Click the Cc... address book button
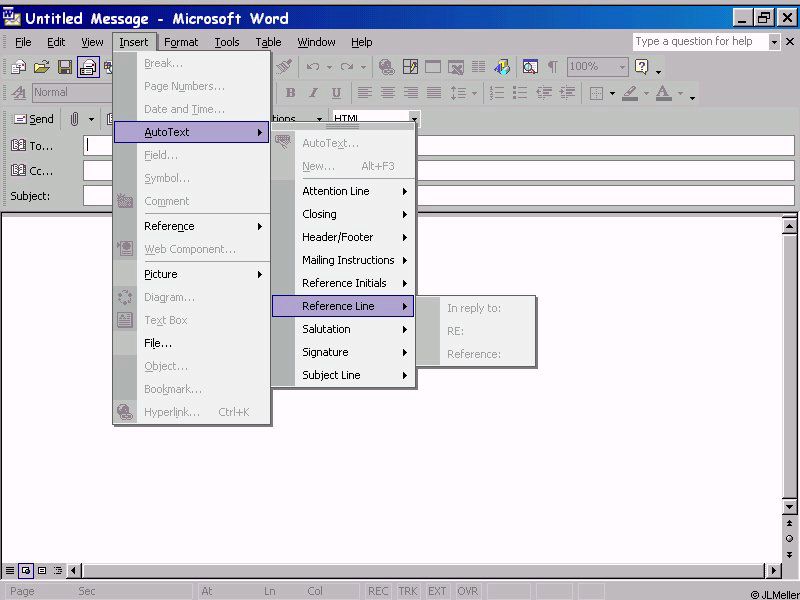800x600 pixels. coord(32,171)
